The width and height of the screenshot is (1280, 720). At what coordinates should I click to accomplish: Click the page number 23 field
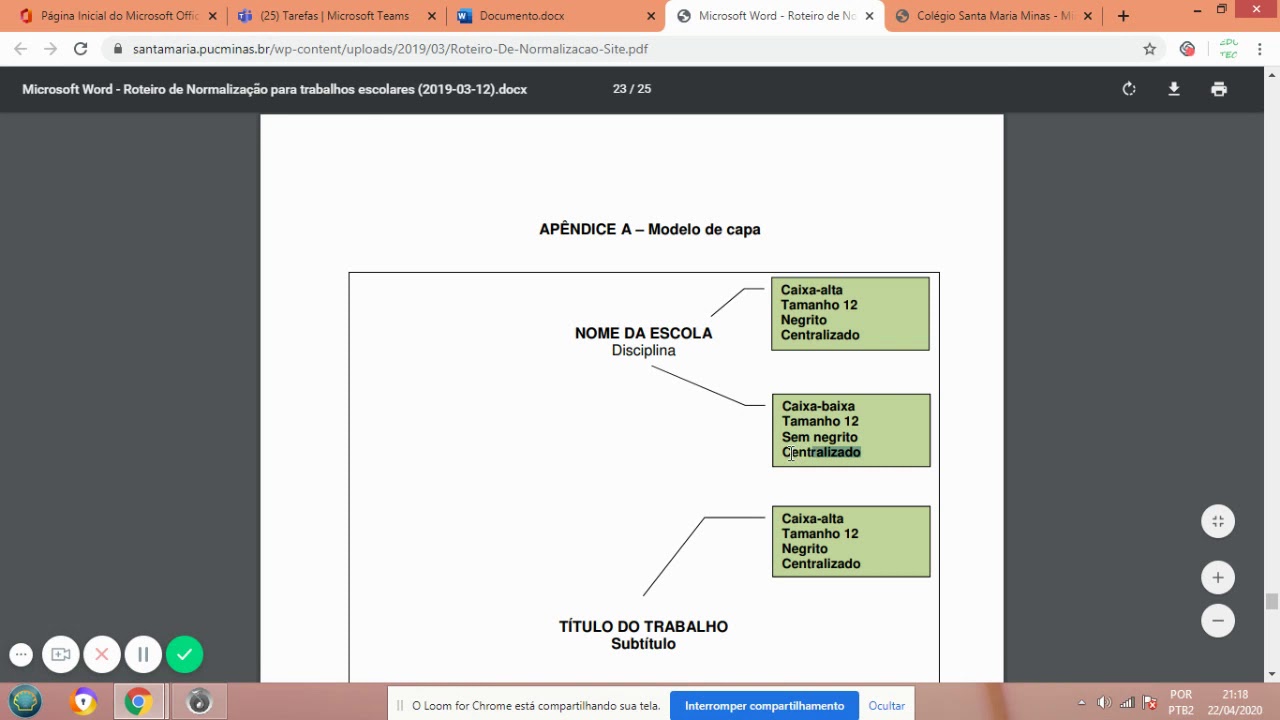coord(619,89)
